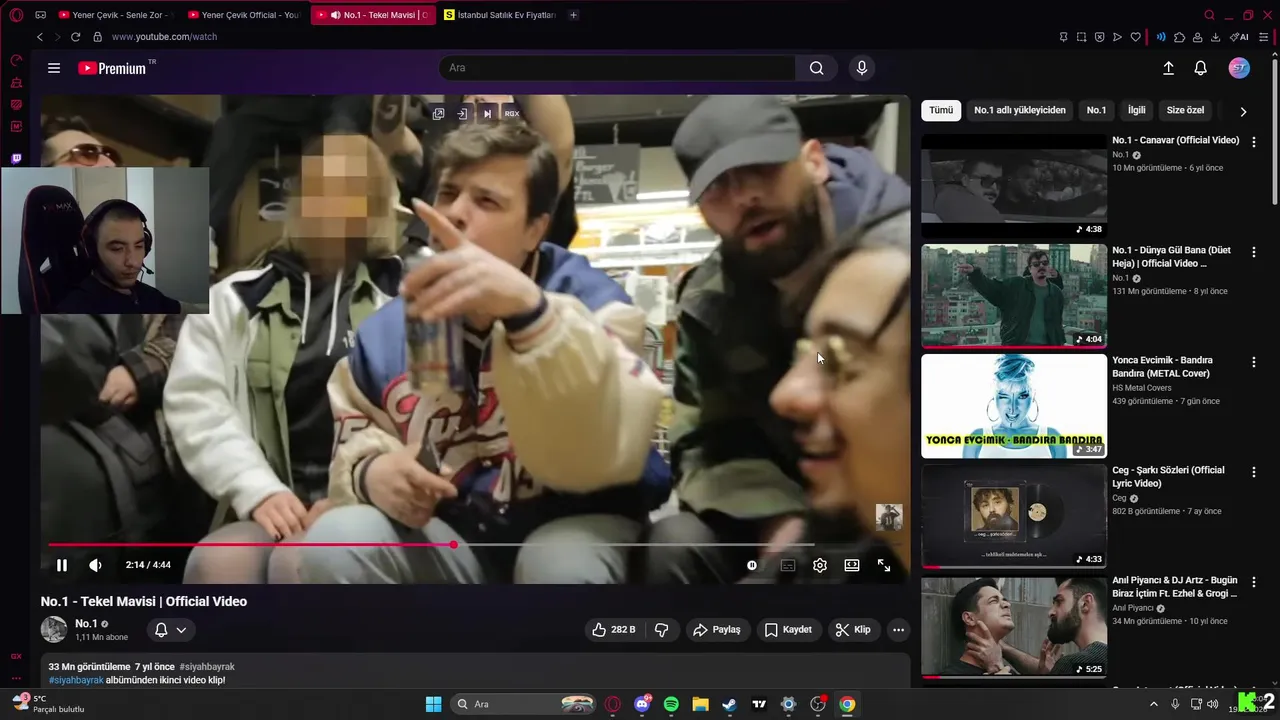Open Windows taskbar 'Ara' search box

(x=525, y=704)
